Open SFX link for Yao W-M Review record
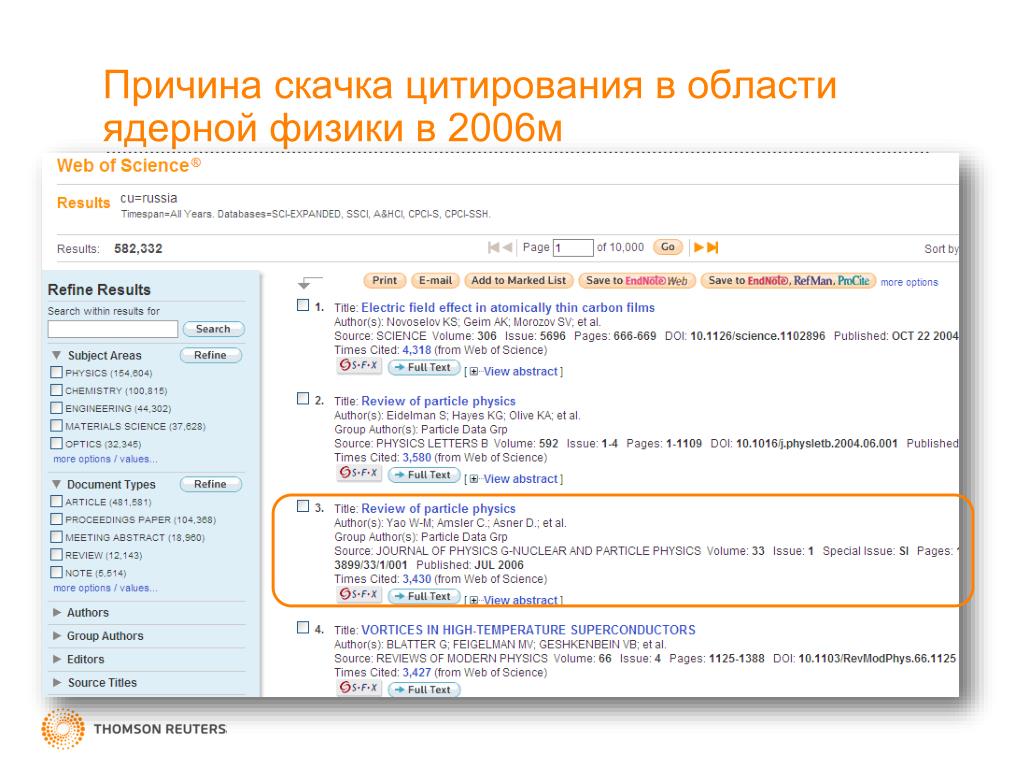 tap(359, 594)
